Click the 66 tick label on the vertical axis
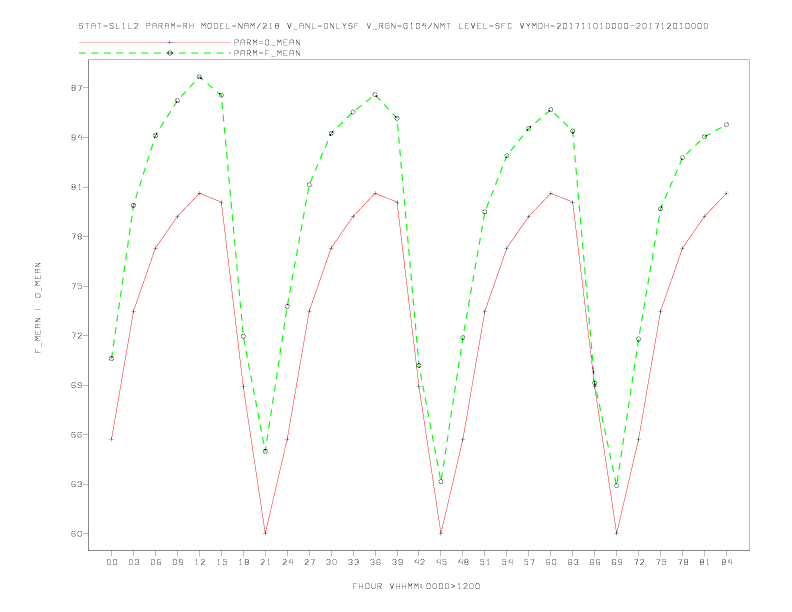 (x=76, y=435)
